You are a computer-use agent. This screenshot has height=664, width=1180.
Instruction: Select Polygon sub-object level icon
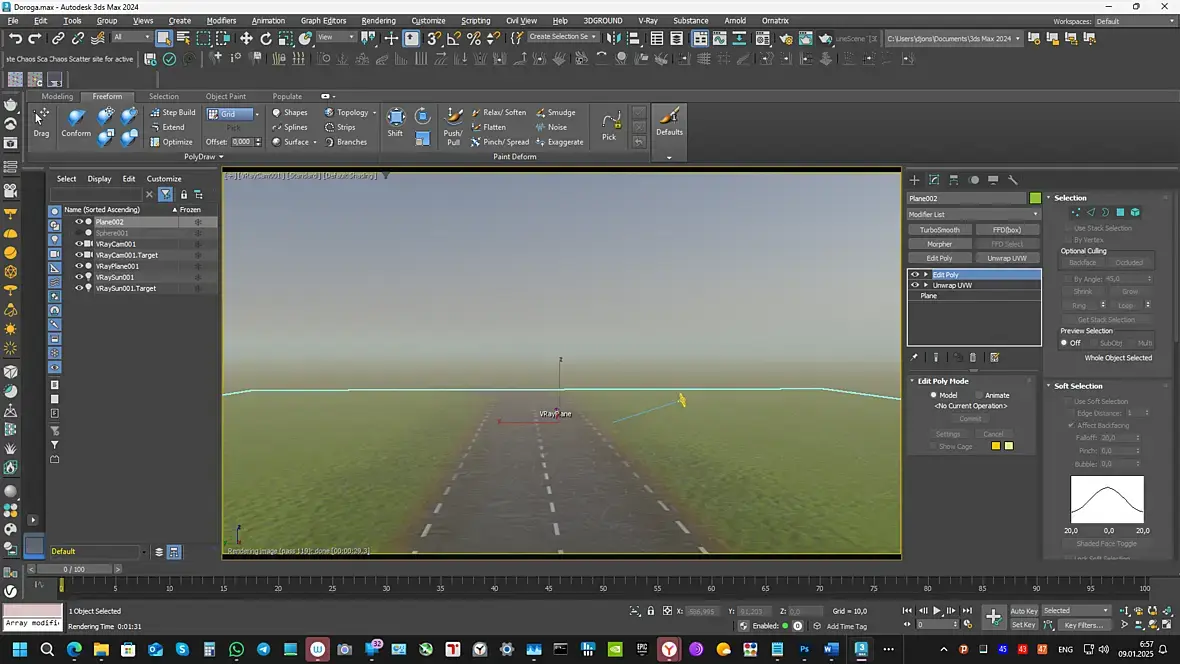(1120, 212)
